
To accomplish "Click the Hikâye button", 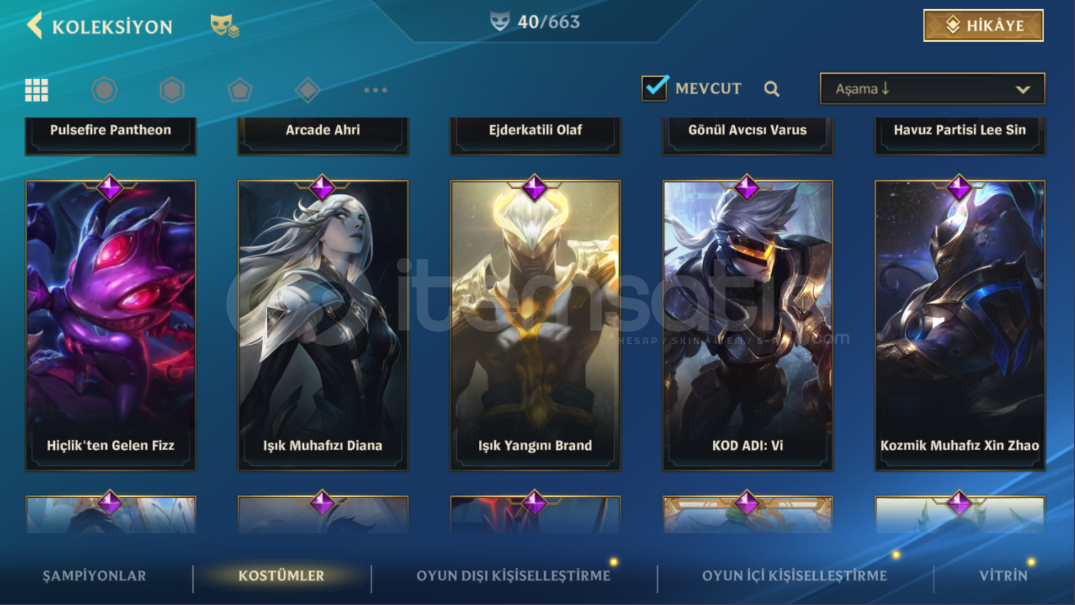I will click(x=983, y=25).
